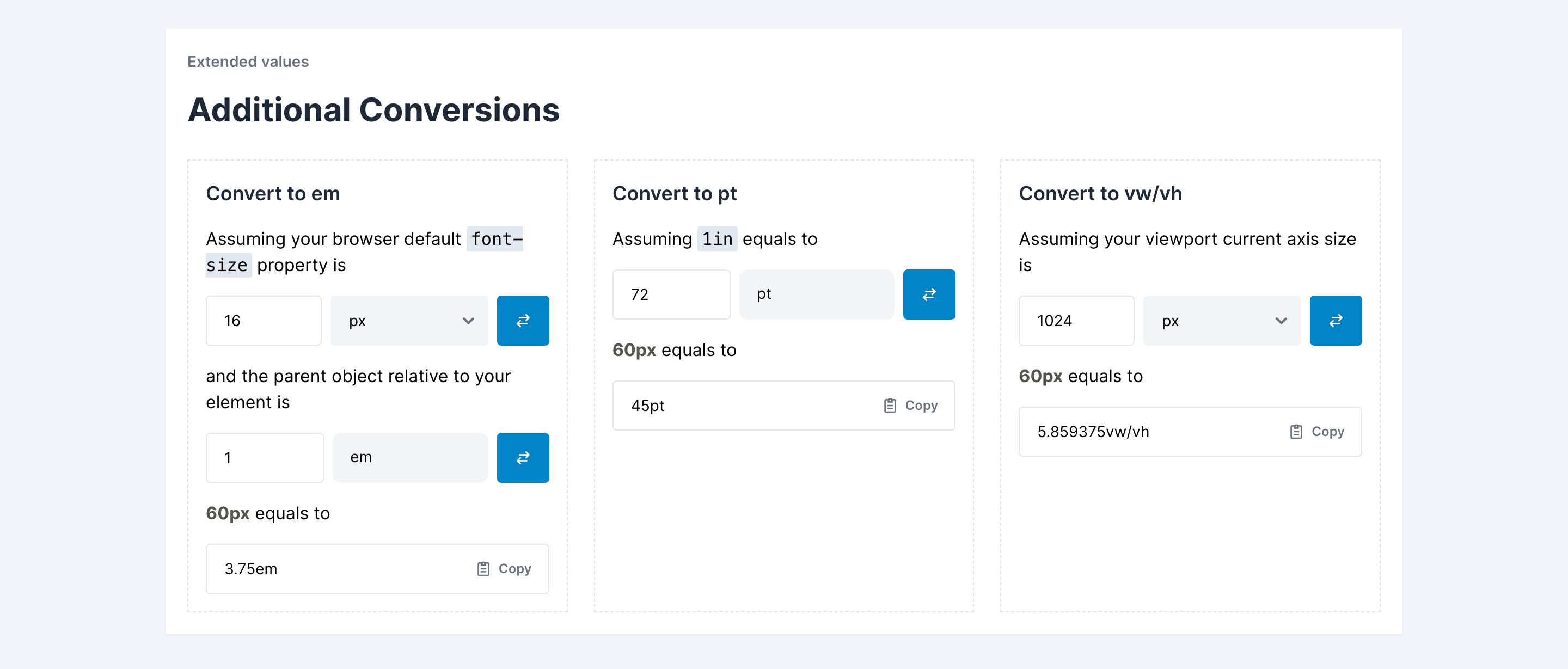
Task: Open font-size px unit dropdown
Action: (x=409, y=321)
